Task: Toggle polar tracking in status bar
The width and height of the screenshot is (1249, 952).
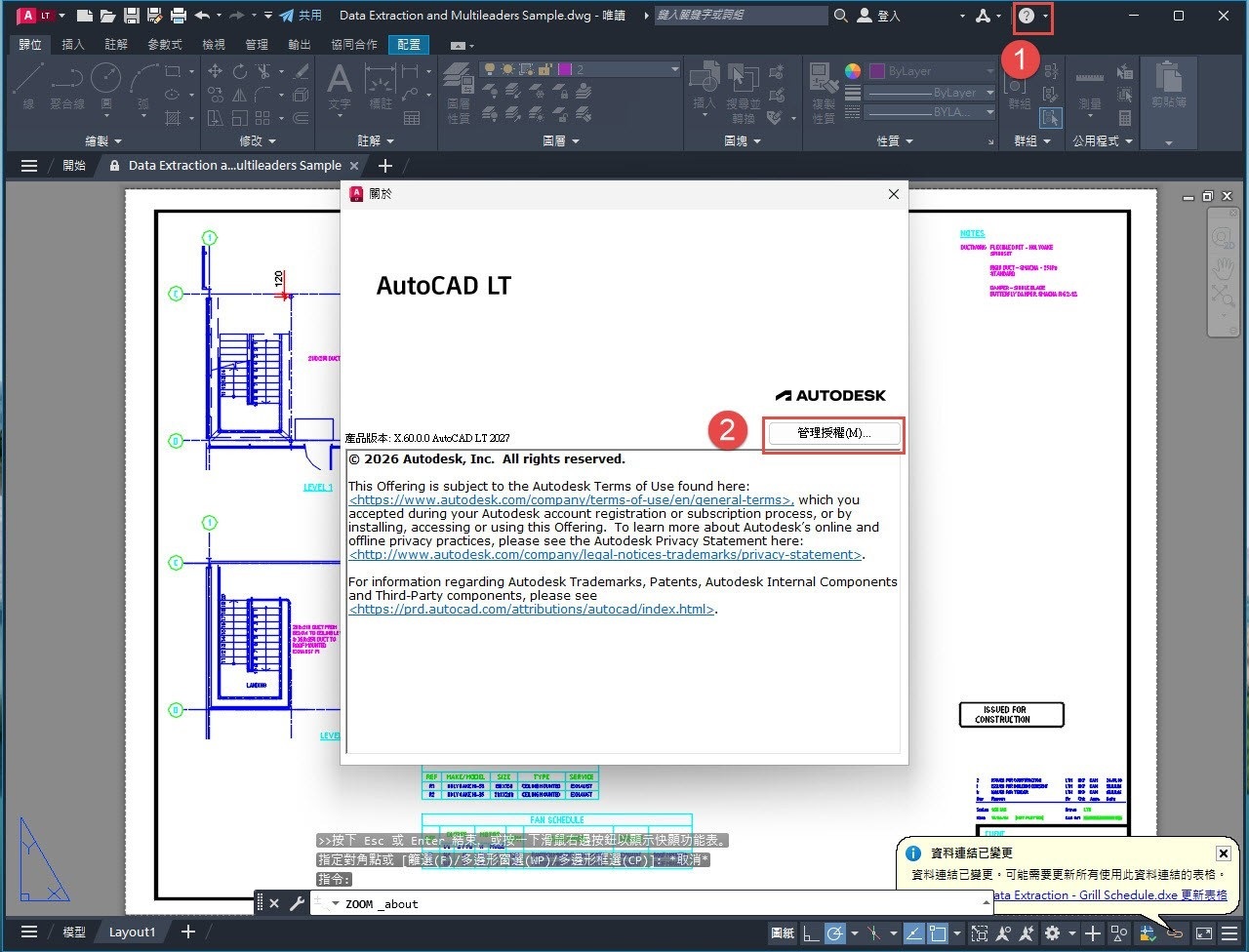Action: click(x=835, y=933)
